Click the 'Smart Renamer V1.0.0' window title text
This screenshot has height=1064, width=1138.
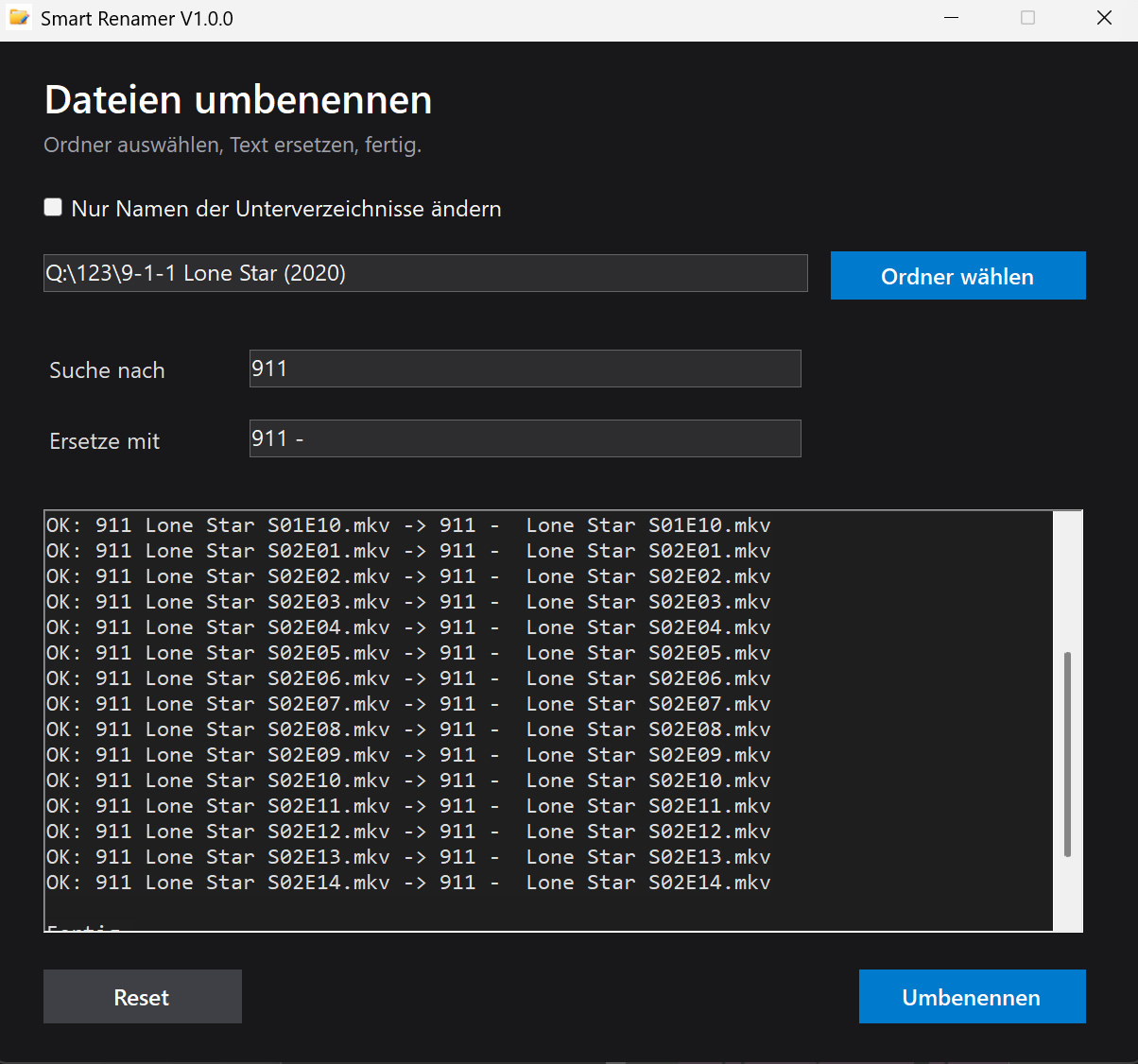(137, 19)
